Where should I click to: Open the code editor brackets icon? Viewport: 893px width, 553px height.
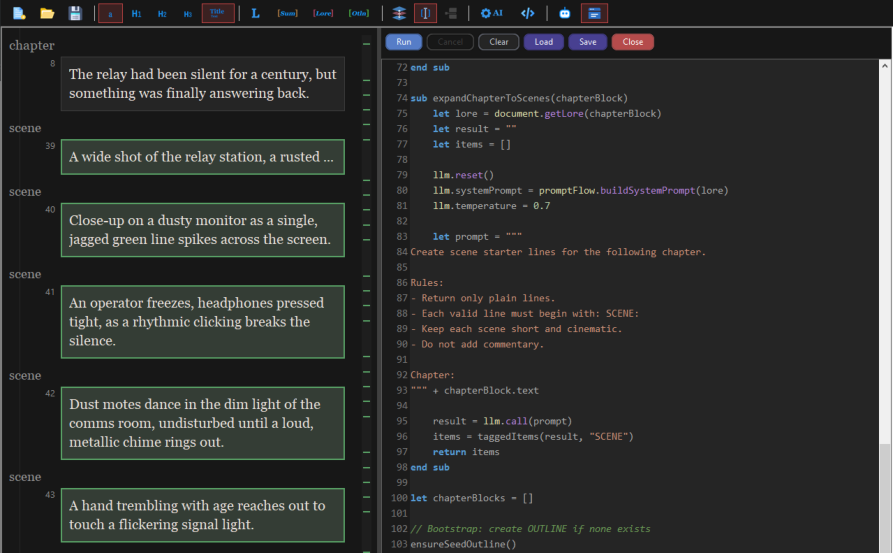[x=528, y=13]
